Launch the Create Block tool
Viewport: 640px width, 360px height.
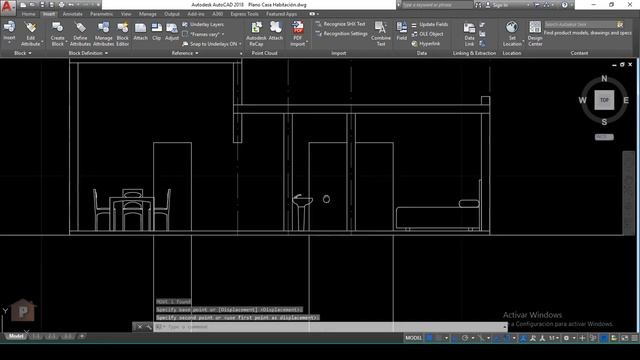[58, 33]
